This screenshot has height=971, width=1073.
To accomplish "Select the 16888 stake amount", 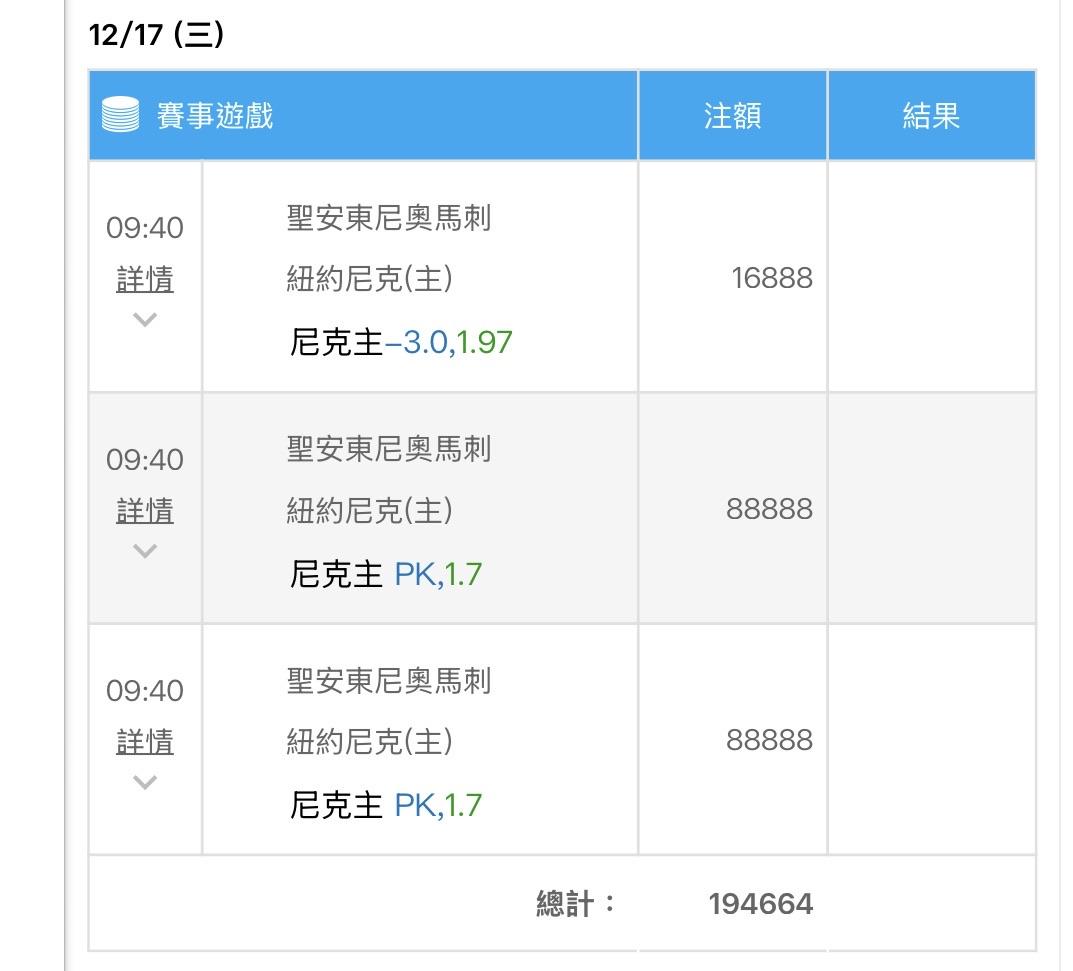I will [772, 278].
